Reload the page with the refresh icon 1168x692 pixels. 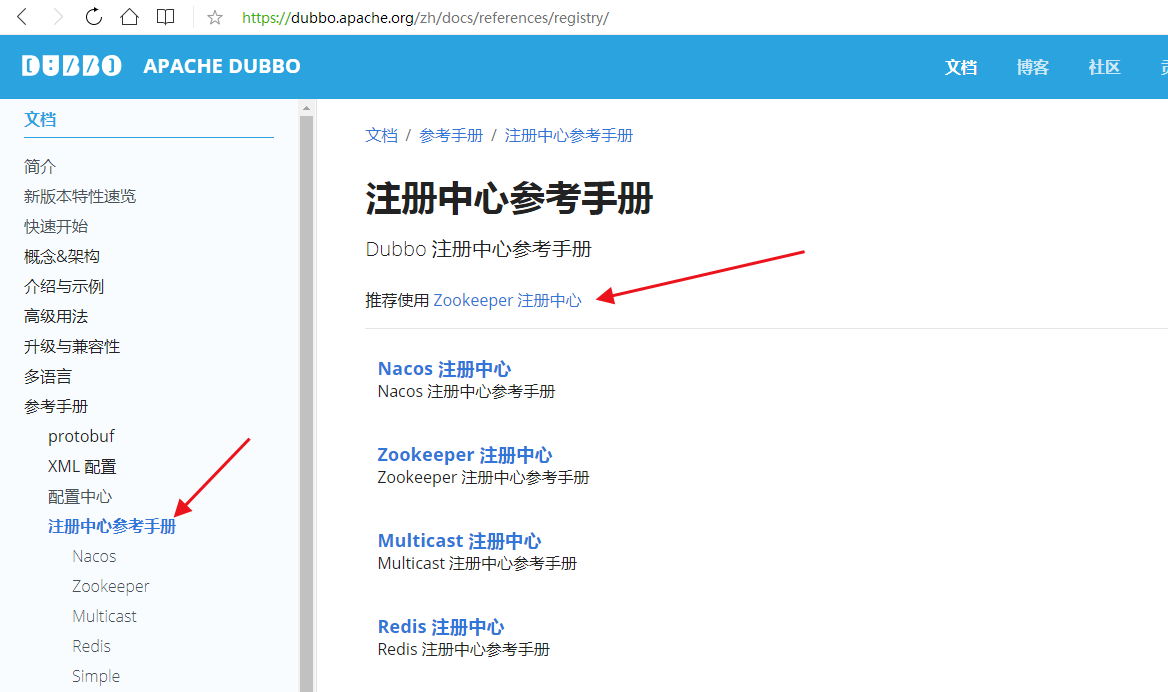(x=93, y=17)
